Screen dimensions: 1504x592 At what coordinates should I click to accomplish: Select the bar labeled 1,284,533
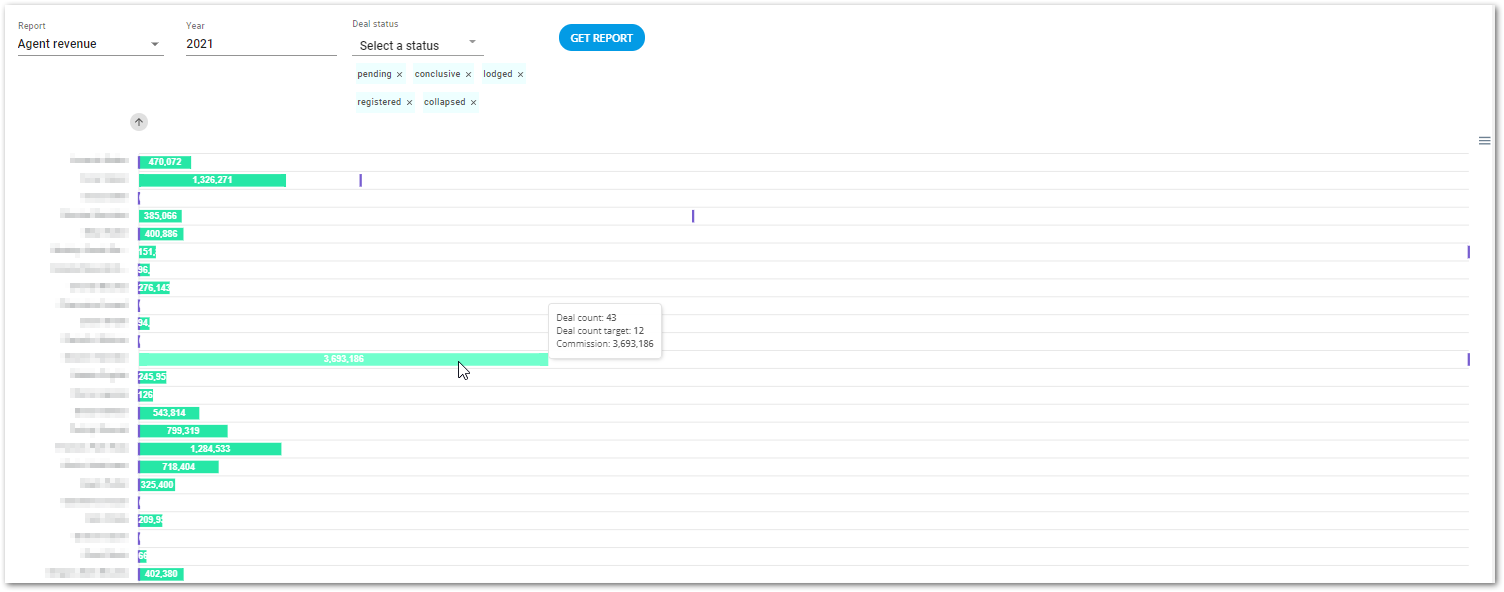(x=210, y=449)
